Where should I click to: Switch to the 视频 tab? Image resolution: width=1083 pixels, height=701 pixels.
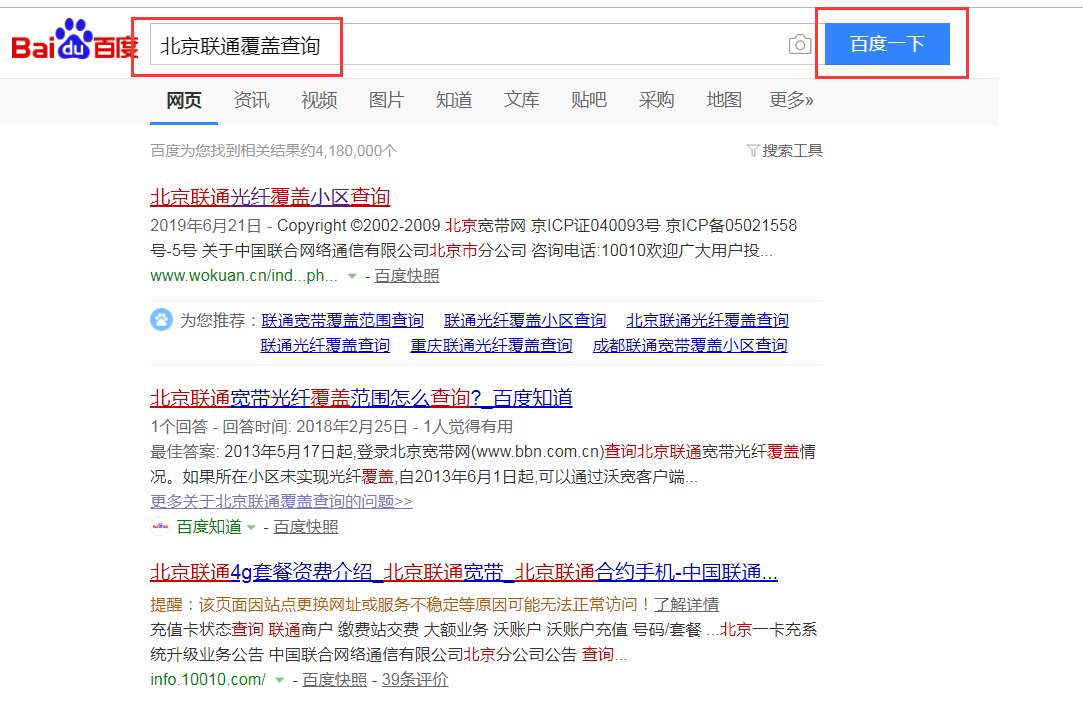(x=319, y=100)
